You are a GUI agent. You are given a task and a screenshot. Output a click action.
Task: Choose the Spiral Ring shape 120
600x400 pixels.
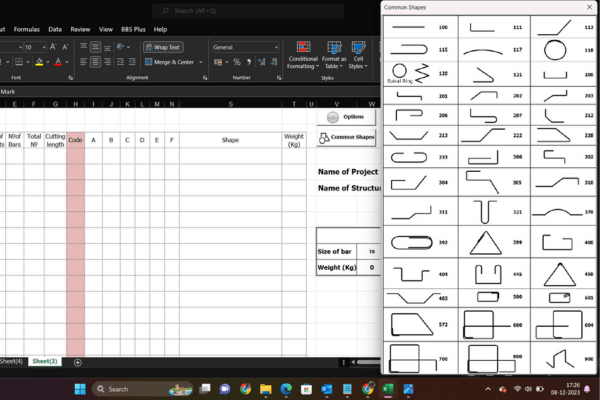coord(408,73)
